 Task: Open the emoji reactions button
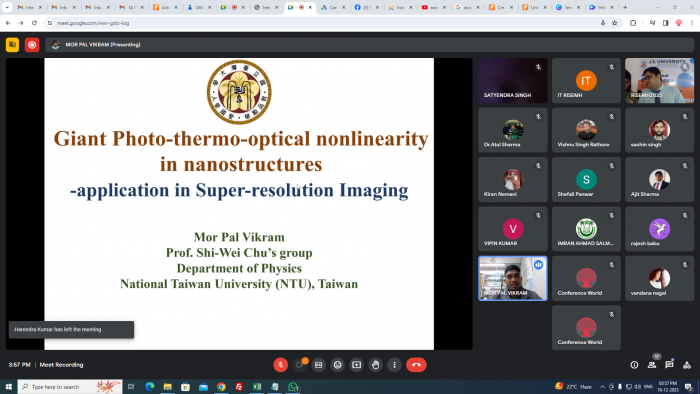[338, 365]
